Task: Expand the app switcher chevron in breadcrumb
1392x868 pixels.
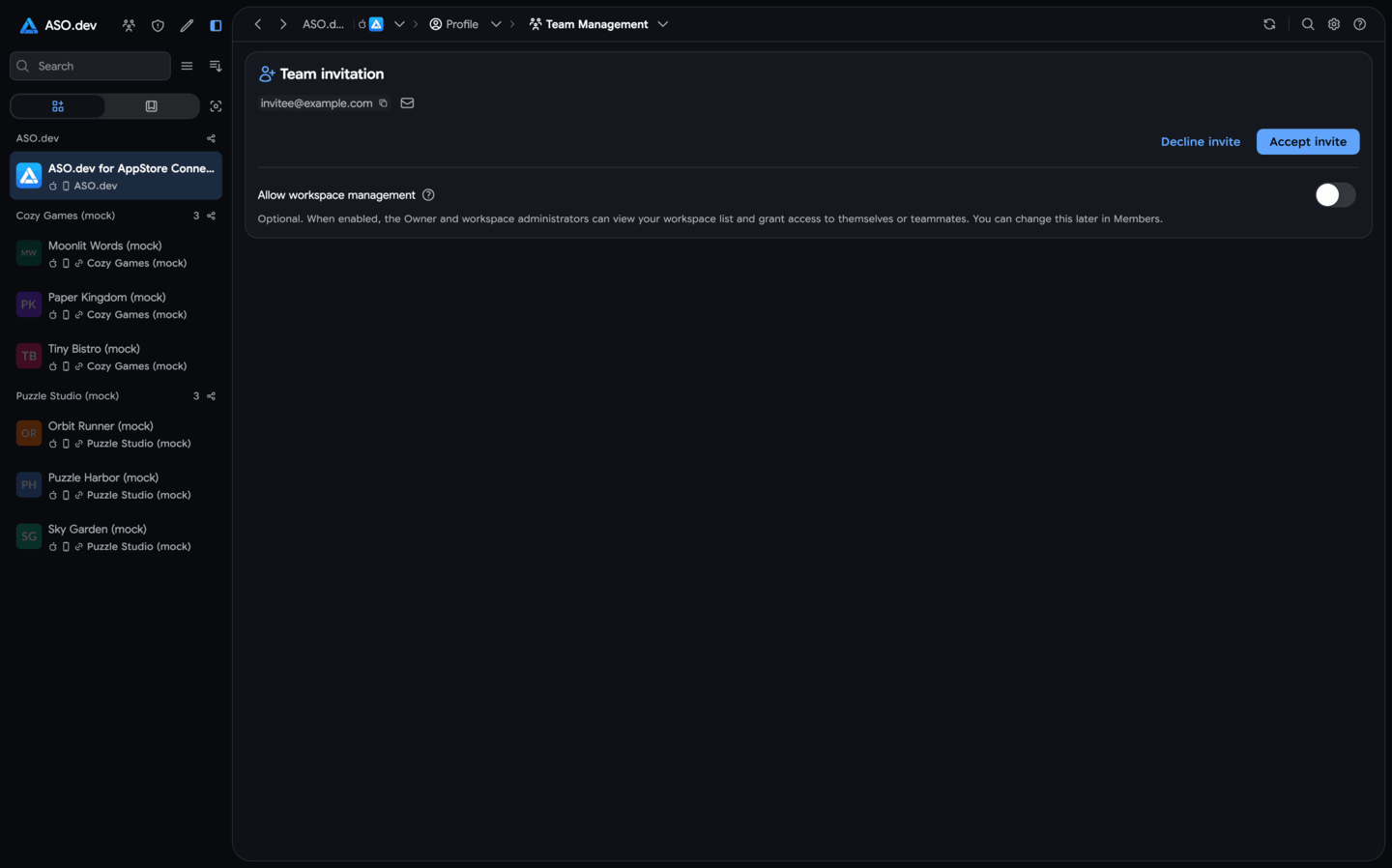Action: point(399,24)
